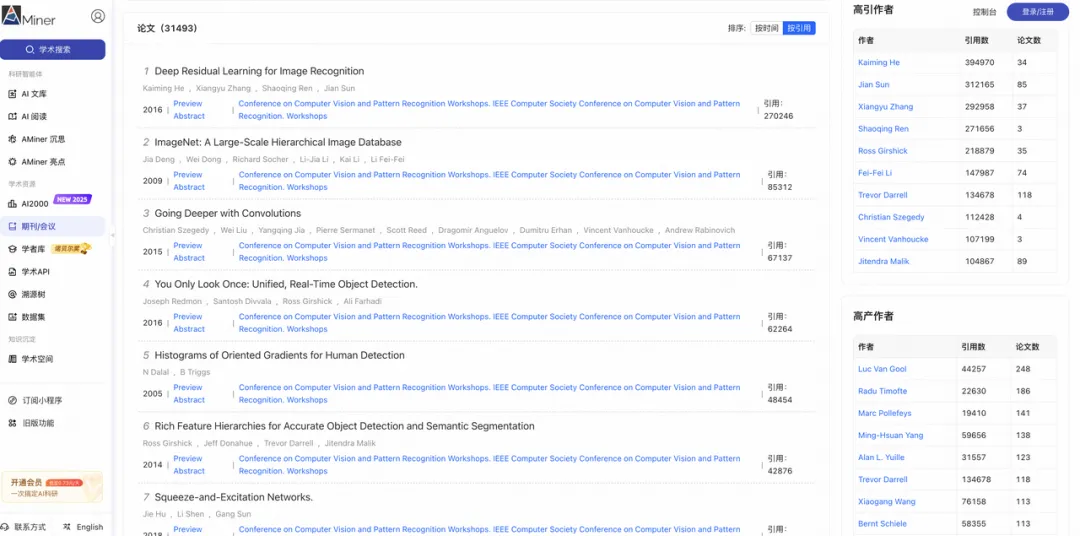
Task: Click the 学术空间 icon
Action: [x=13, y=359]
